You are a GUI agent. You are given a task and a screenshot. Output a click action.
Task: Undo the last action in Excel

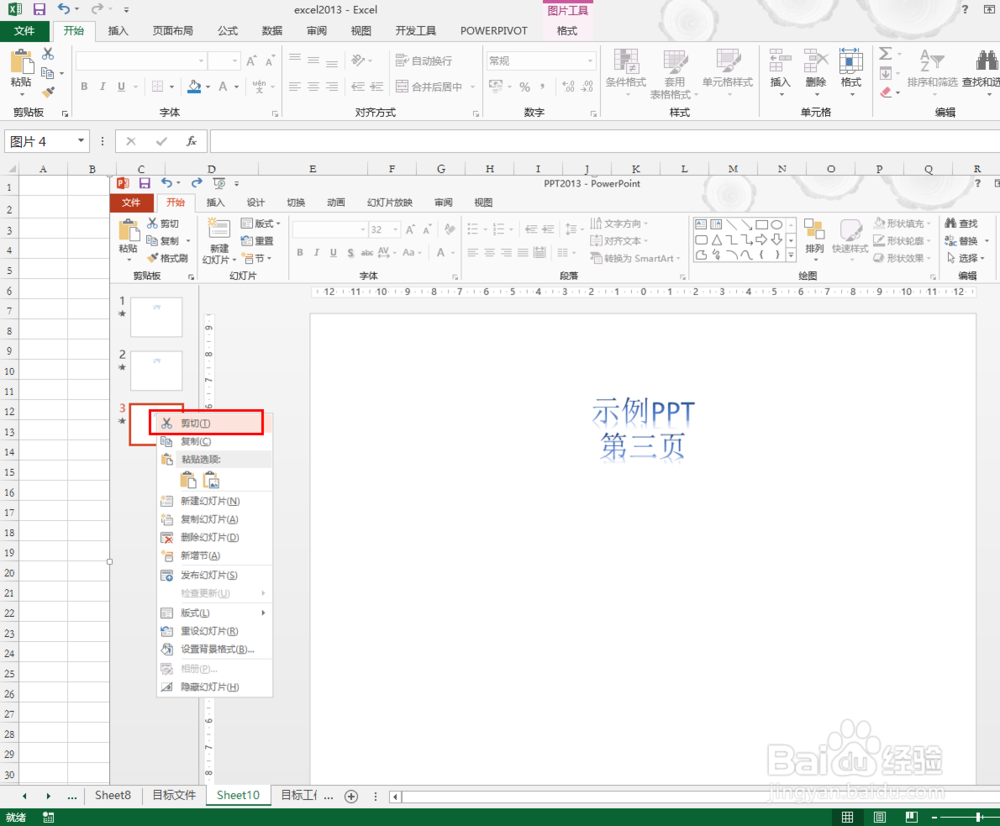tap(64, 10)
